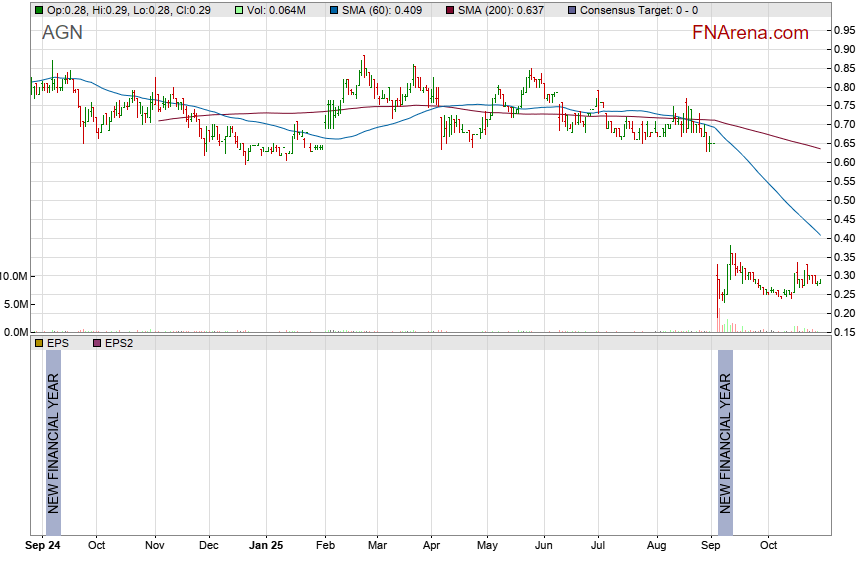Click the 10.0M volume axis label

point(15,276)
